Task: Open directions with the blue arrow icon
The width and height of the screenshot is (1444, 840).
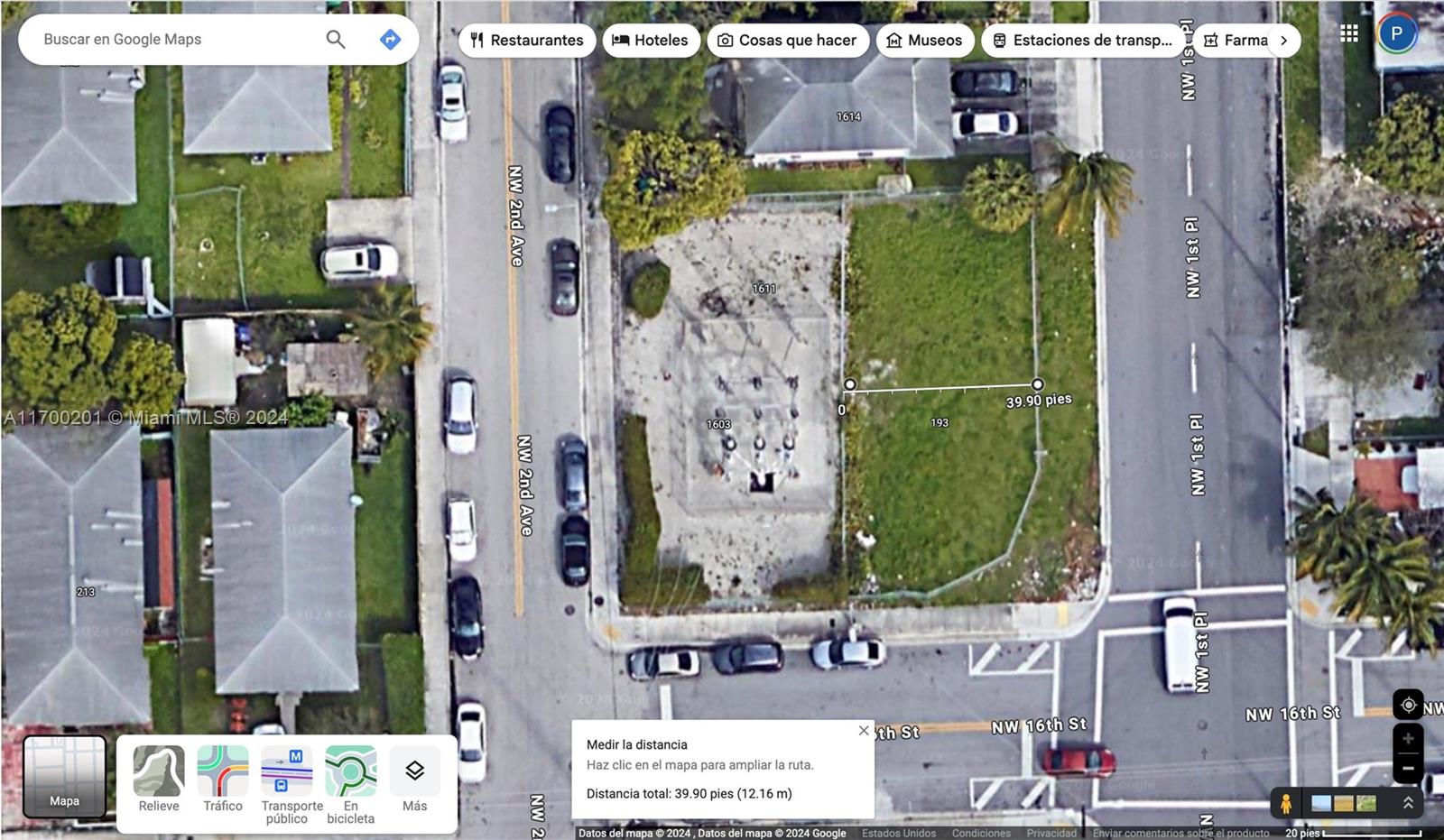Action: [x=390, y=39]
